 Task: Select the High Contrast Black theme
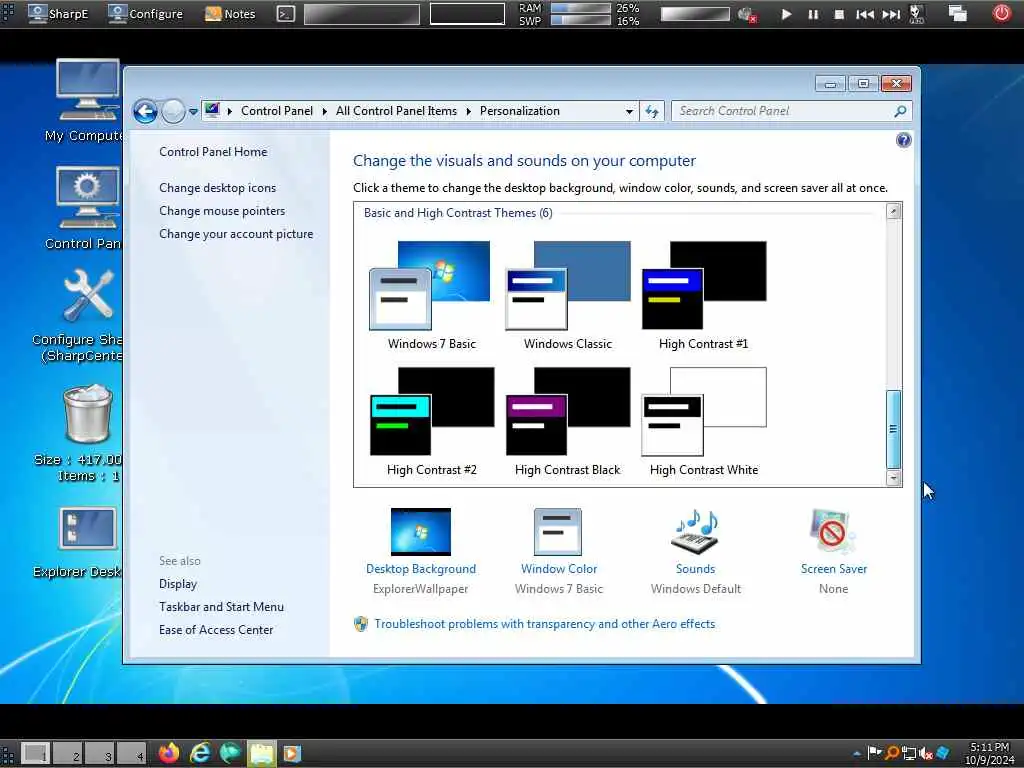(x=568, y=421)
